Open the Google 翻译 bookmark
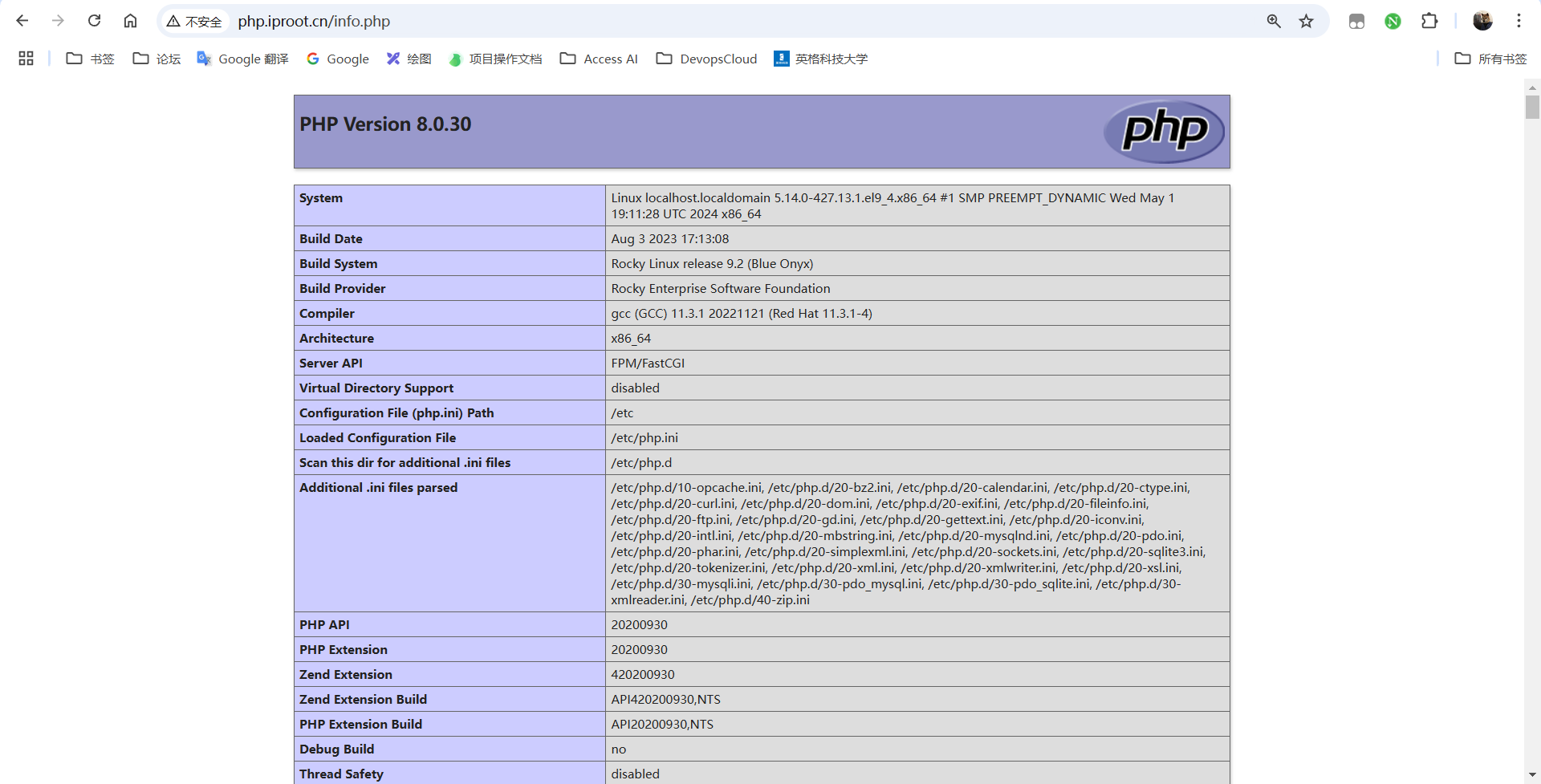The height and width of the screenshot is (784, 1541). [x=242, y=59]
